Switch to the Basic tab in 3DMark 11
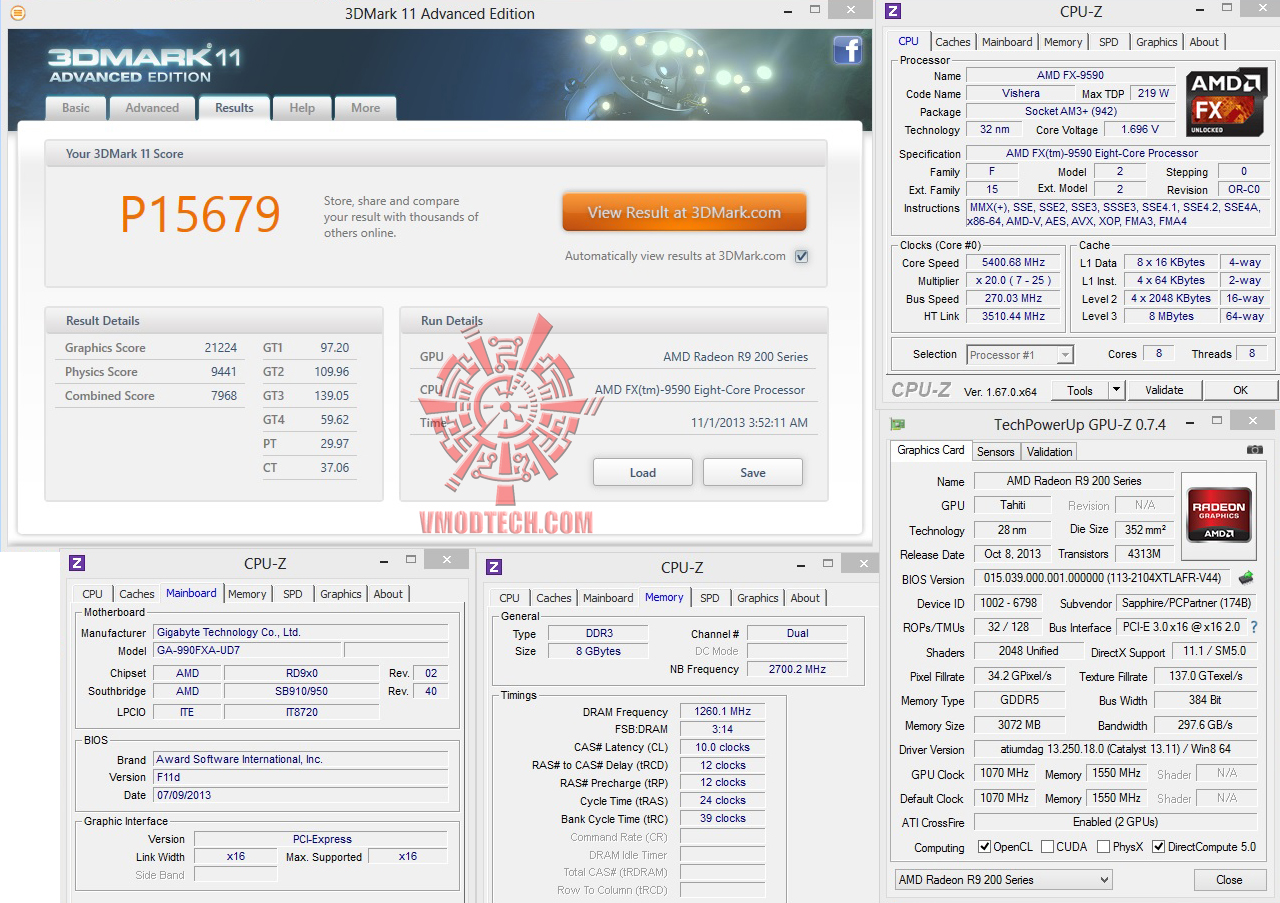This screenshot has width=1280, height=903. pyautogui.click(x=76, y=108)
